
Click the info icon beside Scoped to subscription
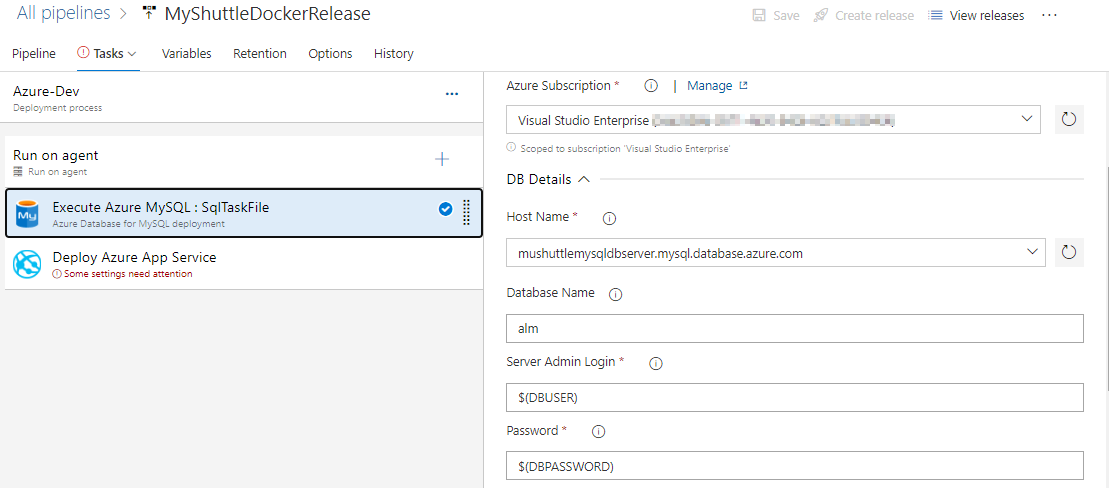[511, 149]
